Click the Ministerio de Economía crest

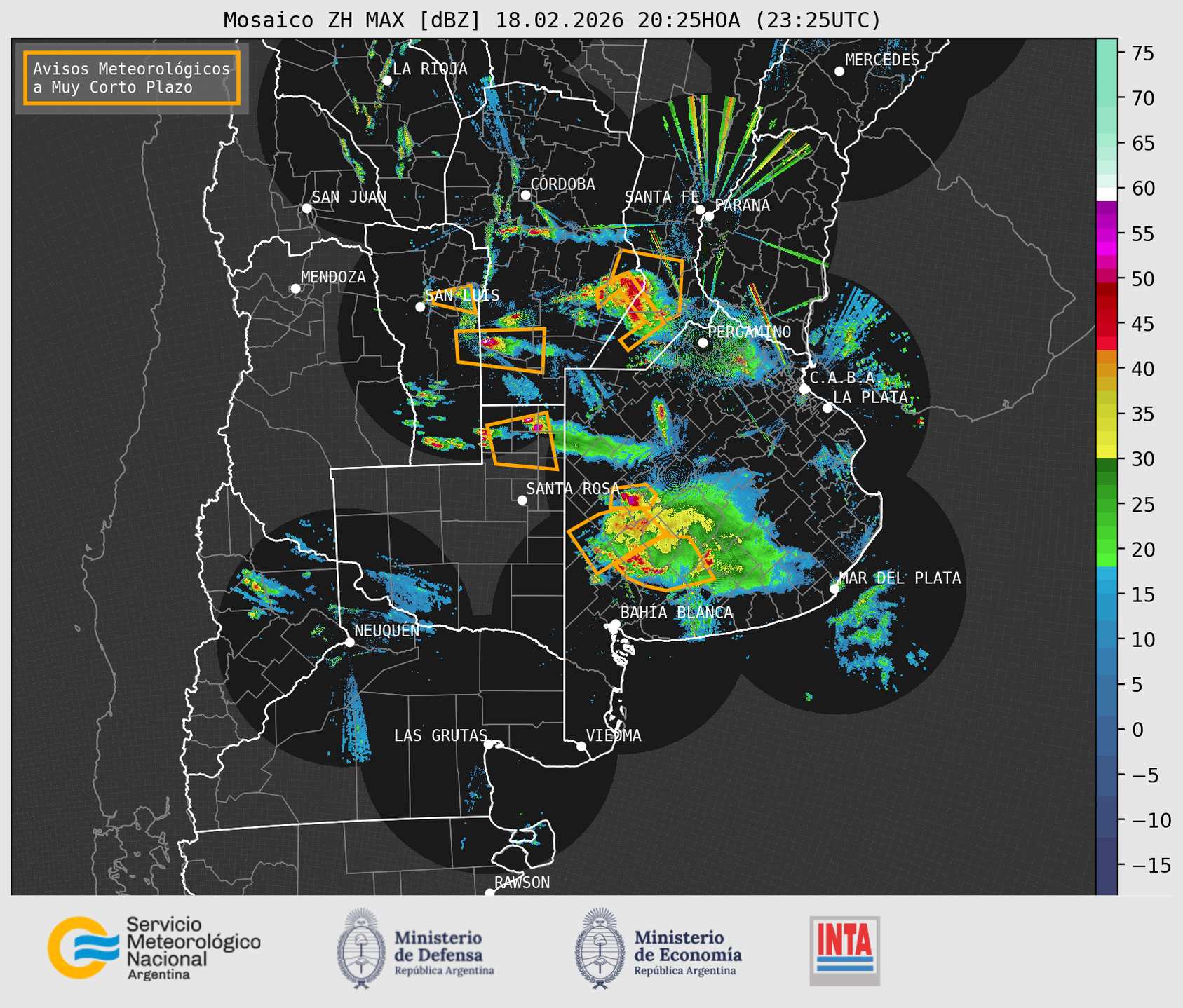click(x=600, y=948)
